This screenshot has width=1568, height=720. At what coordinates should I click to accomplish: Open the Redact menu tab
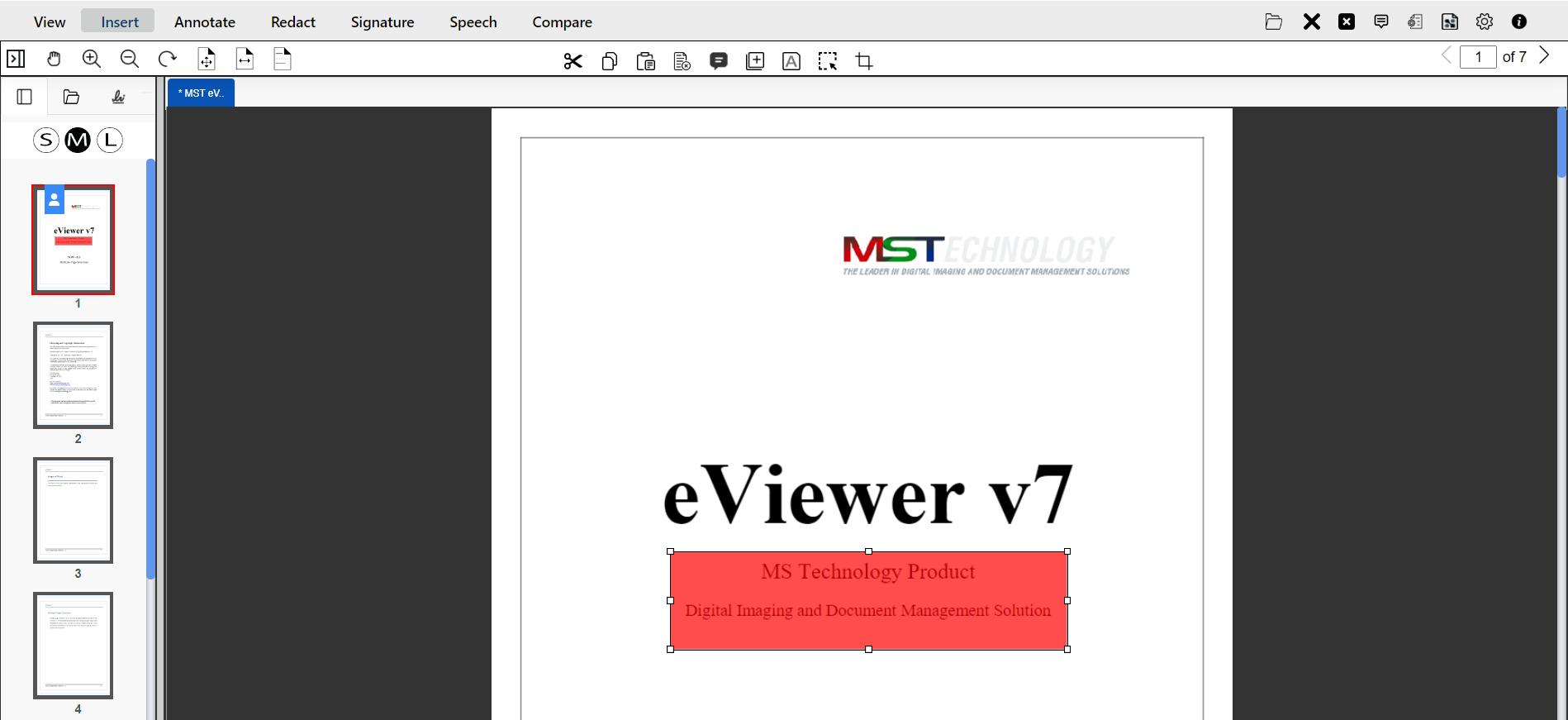[293, 22]
